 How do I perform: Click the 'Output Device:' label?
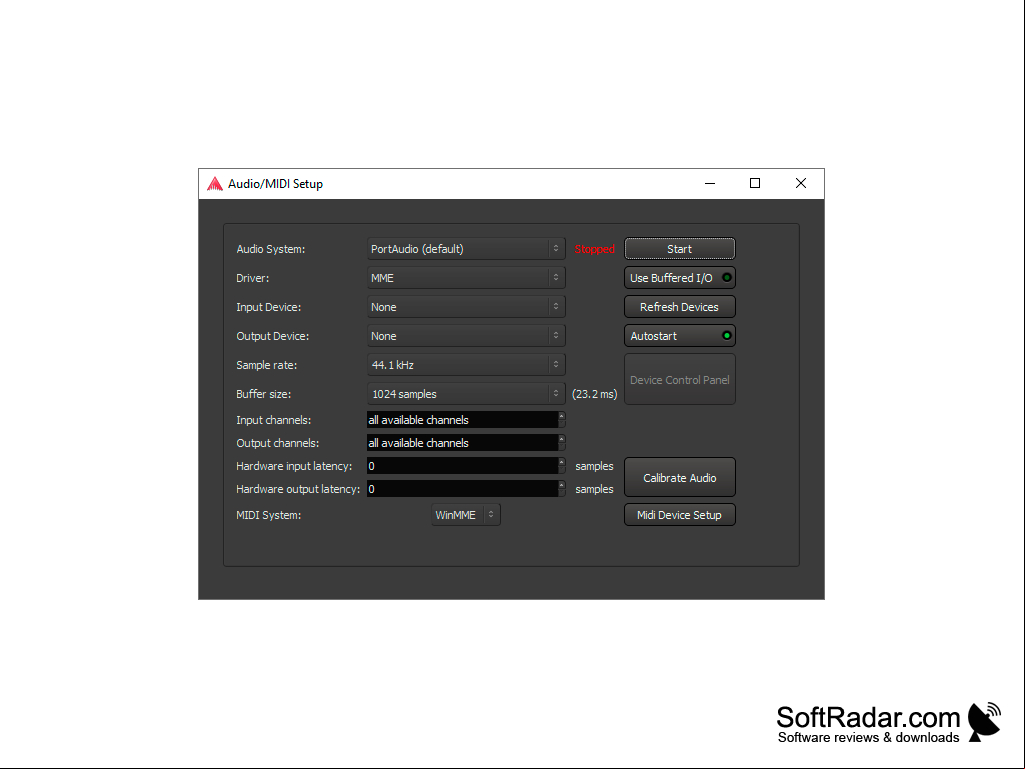click(x=273, y=336)
